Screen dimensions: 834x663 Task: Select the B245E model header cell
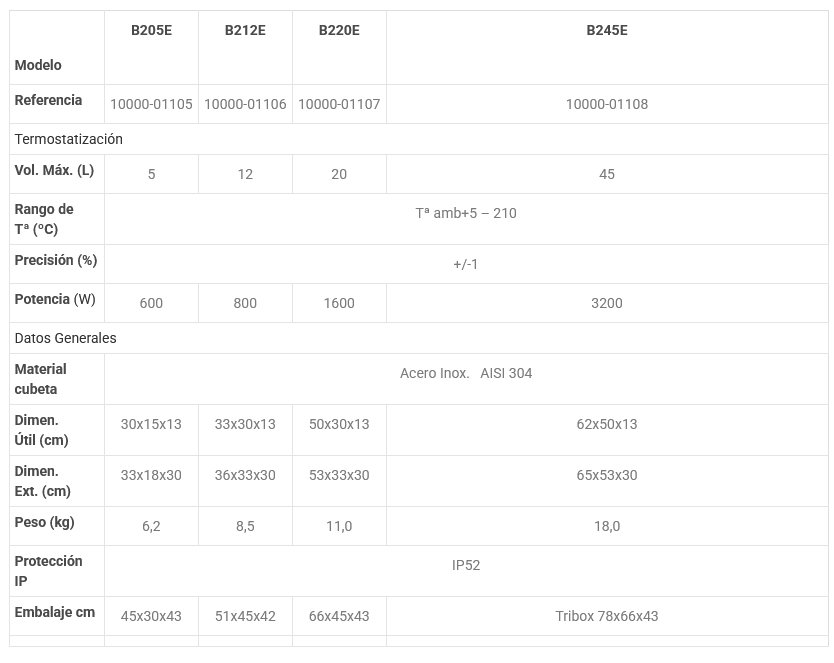pos(607,30)
